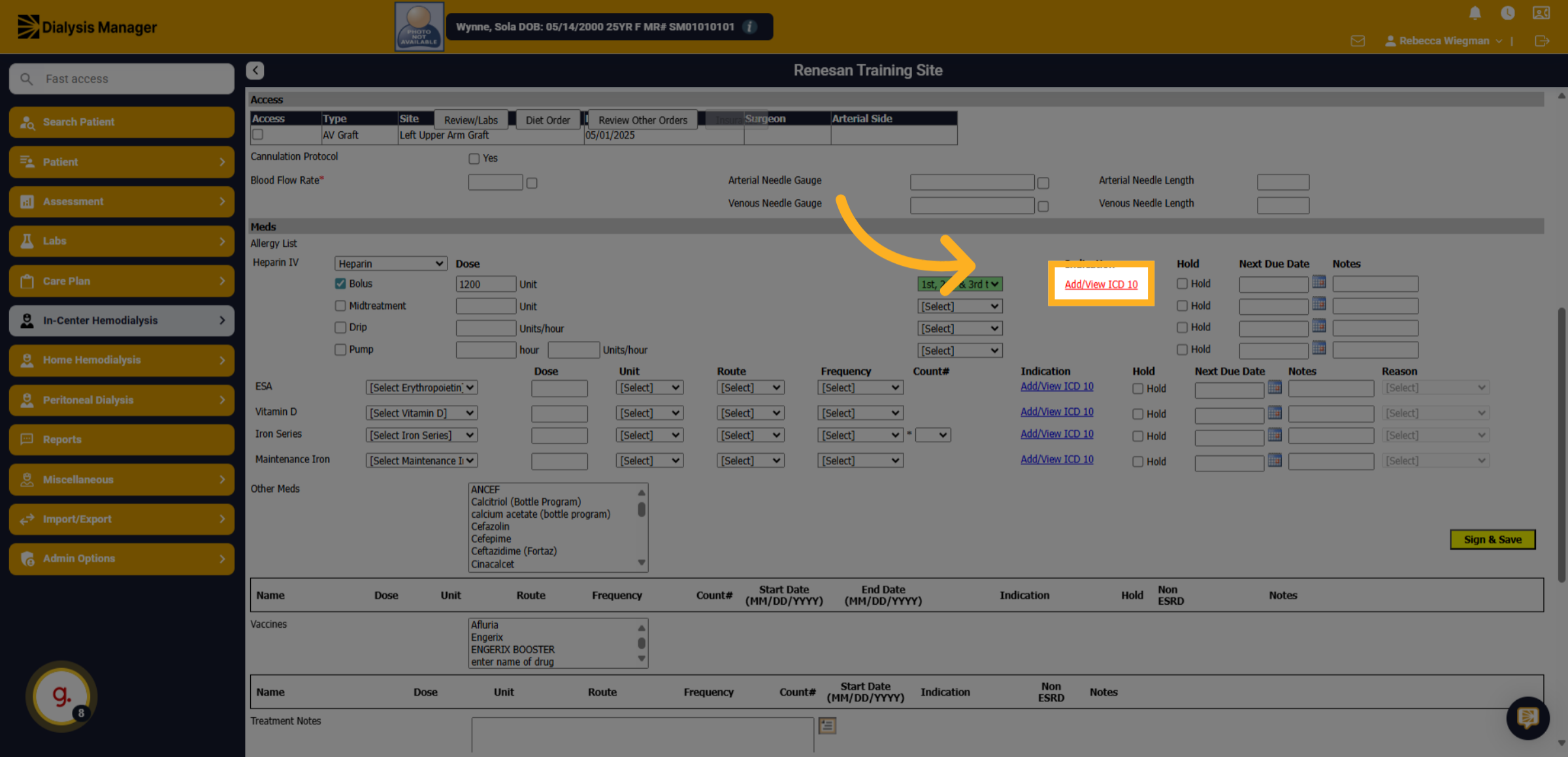The image size is (1568, 757).
Task: Open the clock history icon in header
Action: tap(1508, 13)
